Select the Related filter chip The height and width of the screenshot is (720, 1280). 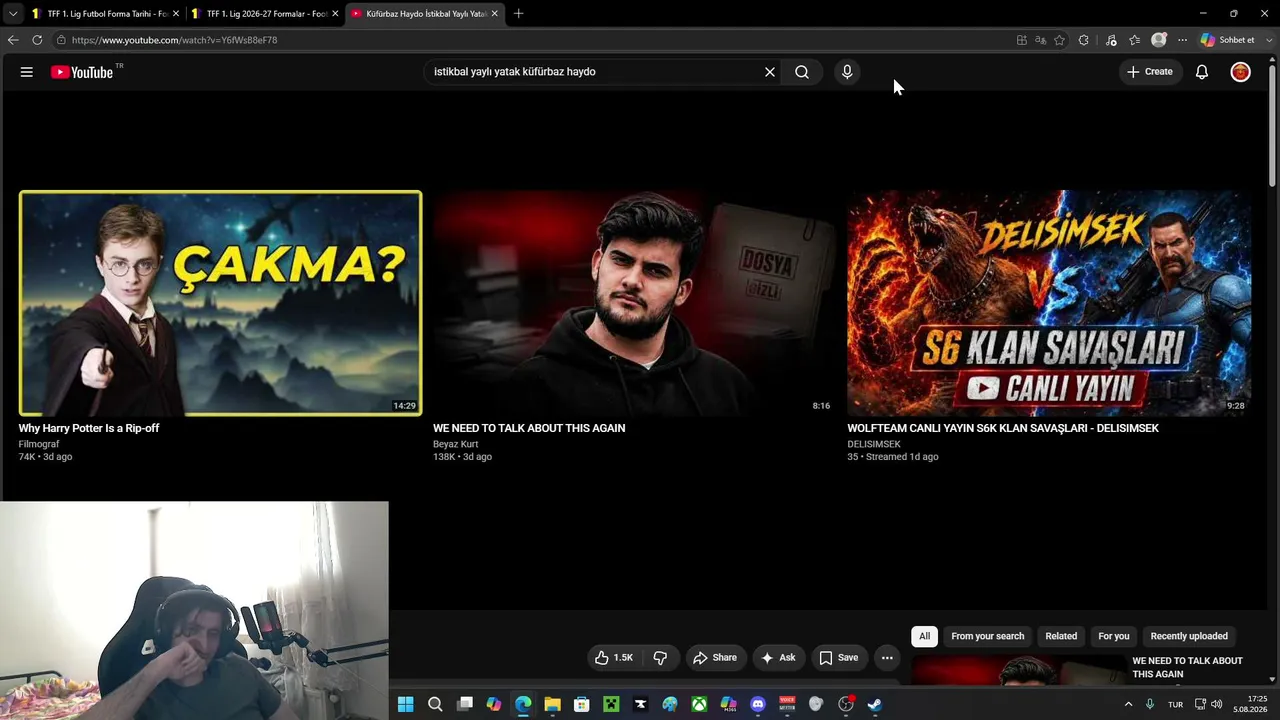coord(1061,636)
